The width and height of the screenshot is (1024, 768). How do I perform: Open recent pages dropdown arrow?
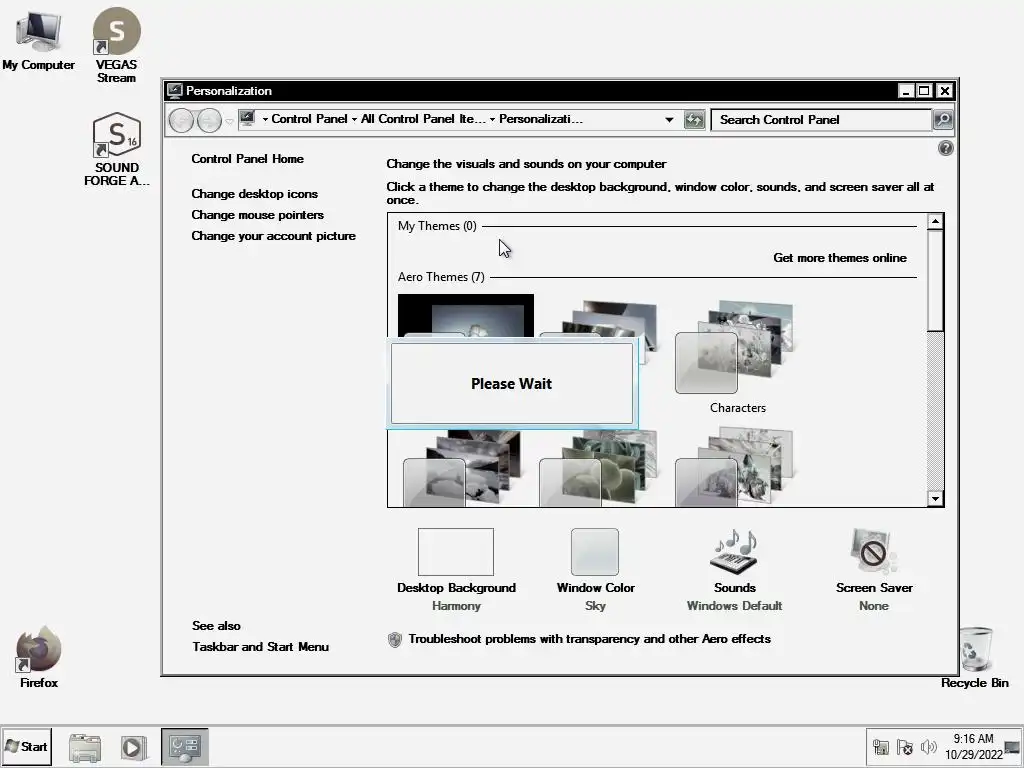click(229, 121)
